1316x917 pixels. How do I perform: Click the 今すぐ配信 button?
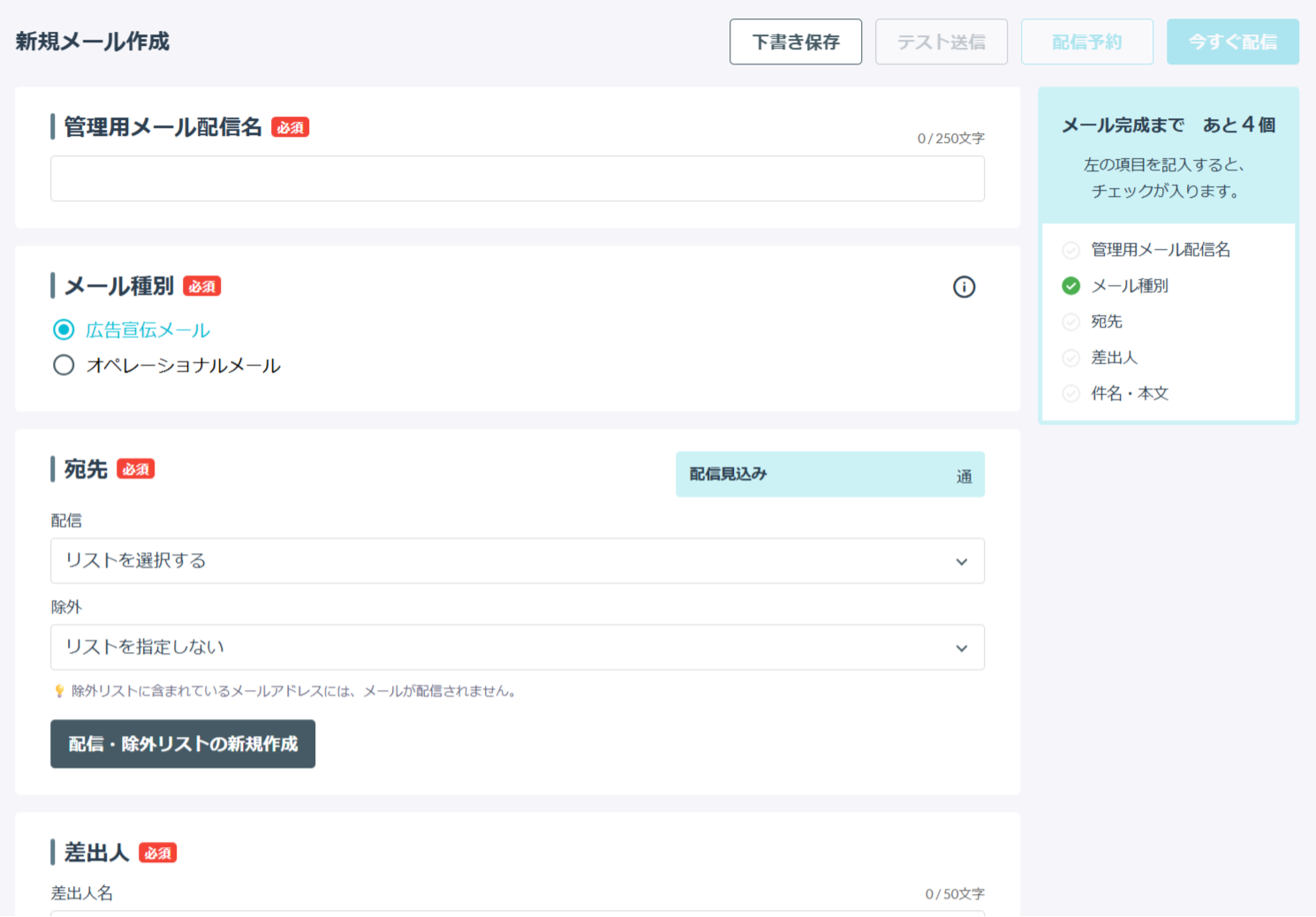1233,42
